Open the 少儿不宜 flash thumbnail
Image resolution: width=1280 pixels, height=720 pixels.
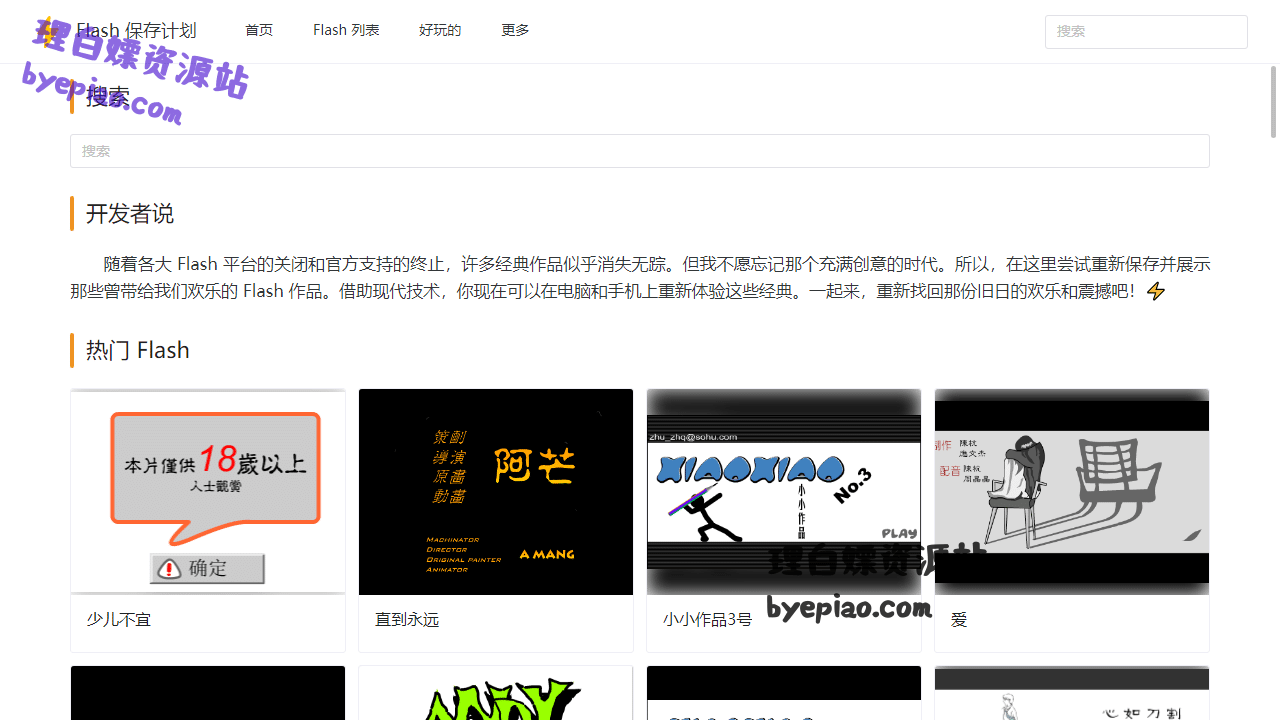pyautogui.click(x=208, y=492)
